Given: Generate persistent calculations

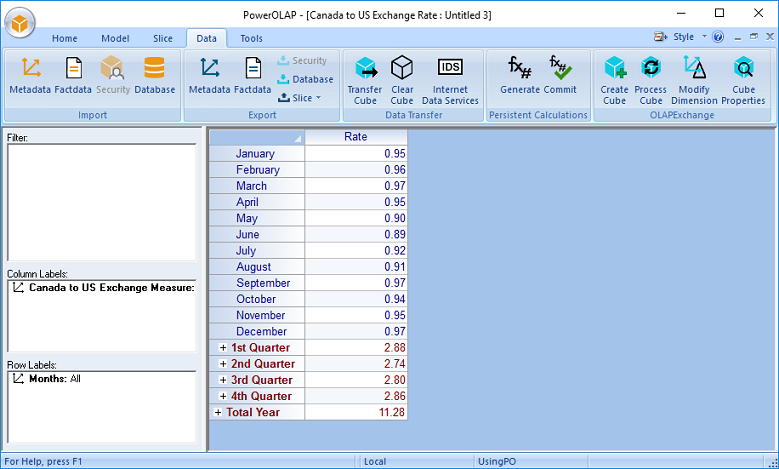Looking at the screenshot, I should [520, 75].
